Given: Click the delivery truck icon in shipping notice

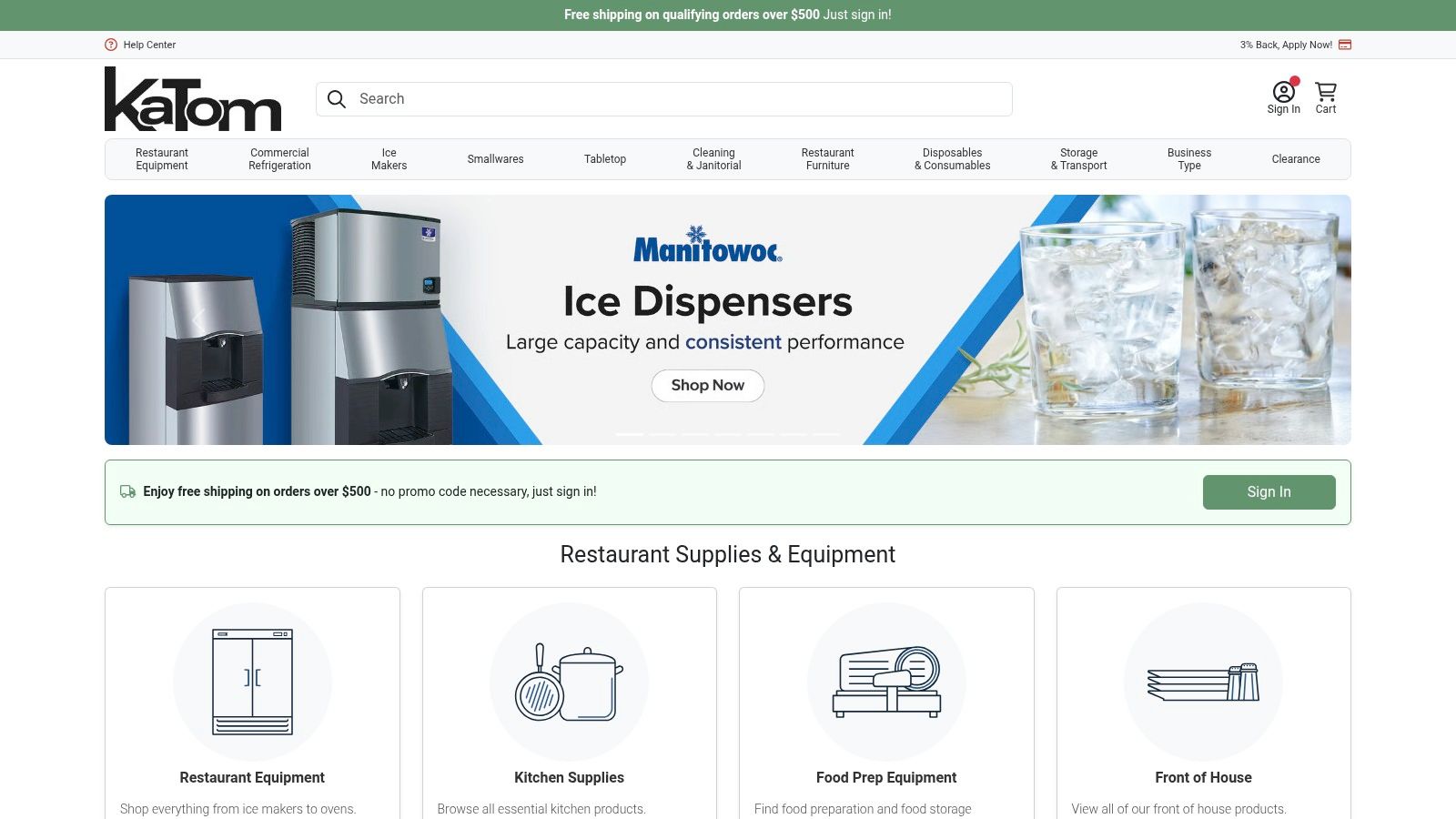Looking at the screenshot, I should pos(128,491).
